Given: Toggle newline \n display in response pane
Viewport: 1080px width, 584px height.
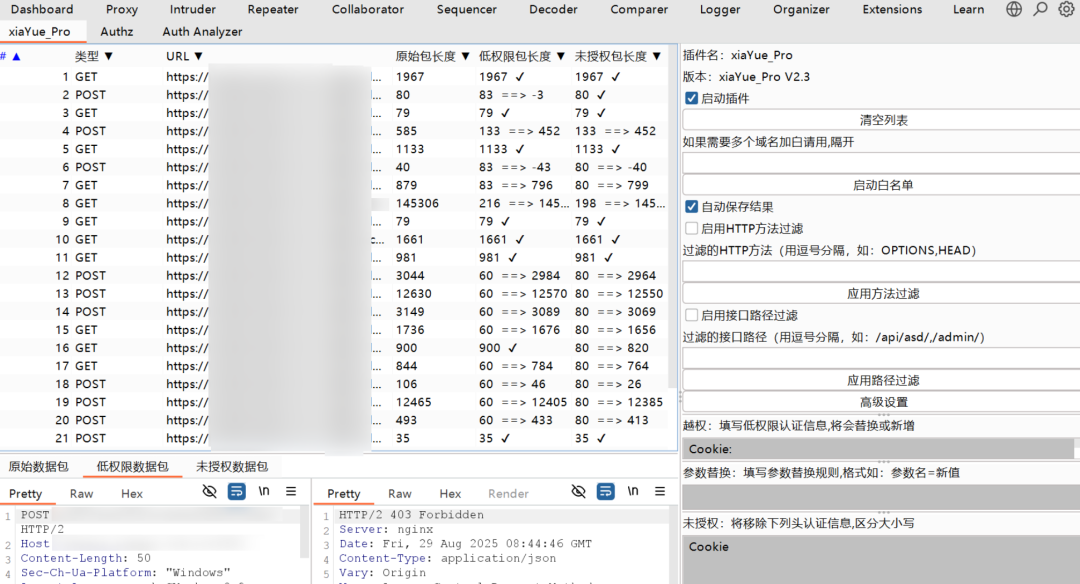Looking at the screenshot, I should 633,491.
